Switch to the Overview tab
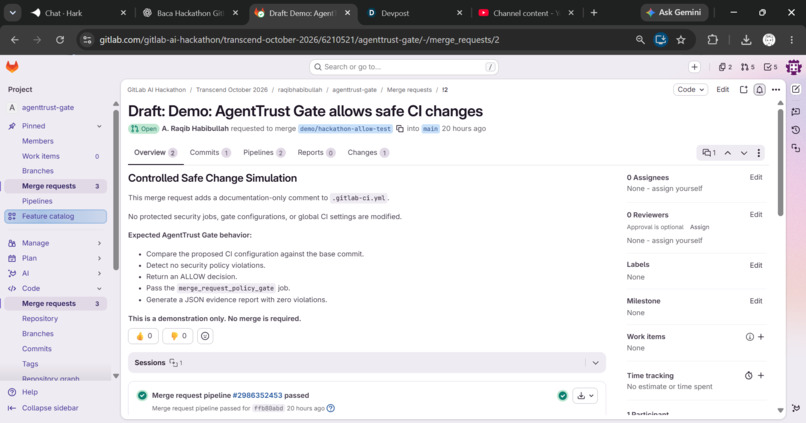Viewport: 806px width, 423px height. (x=155, y=153)
